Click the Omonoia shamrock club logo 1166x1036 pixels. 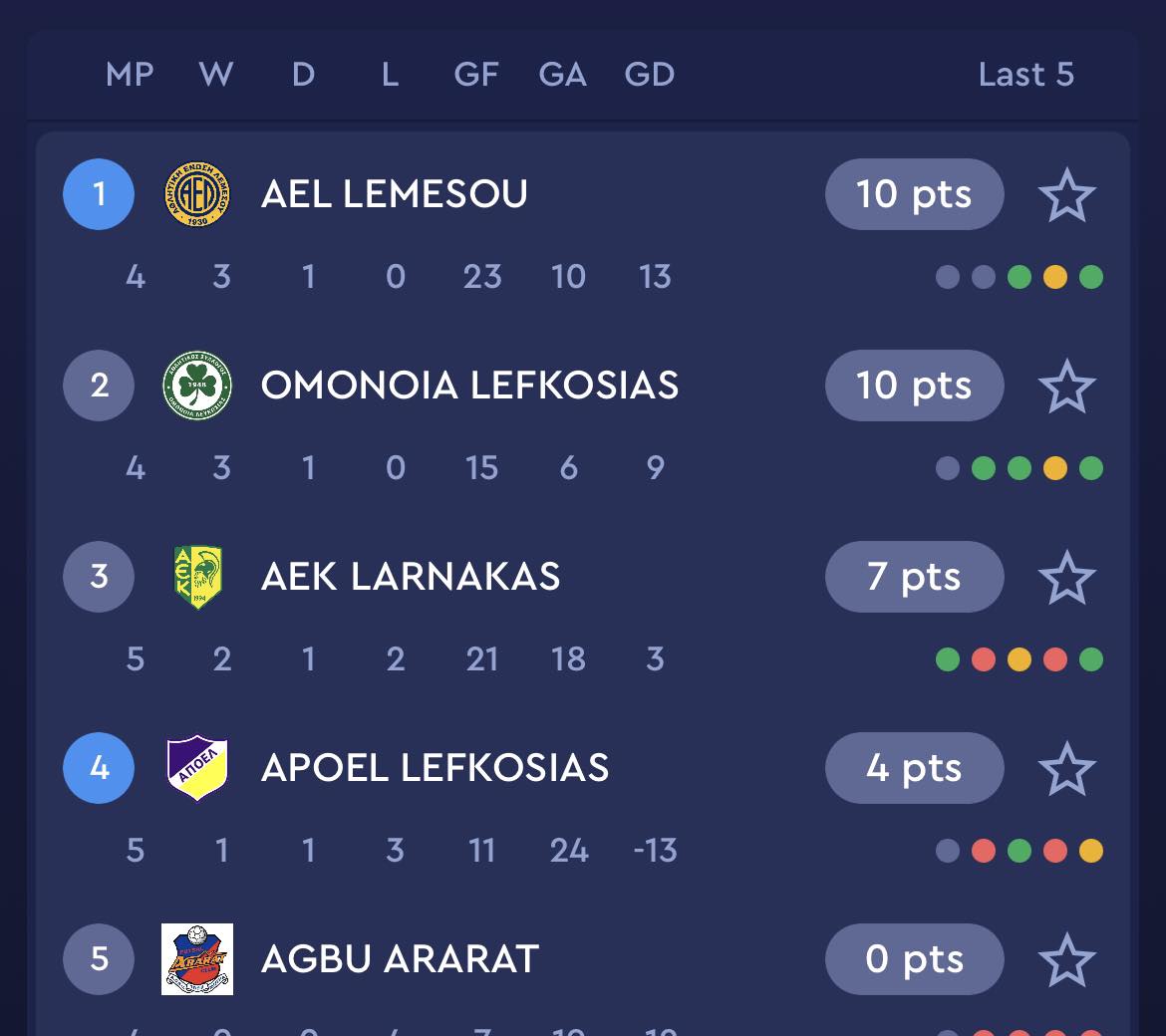197,385
